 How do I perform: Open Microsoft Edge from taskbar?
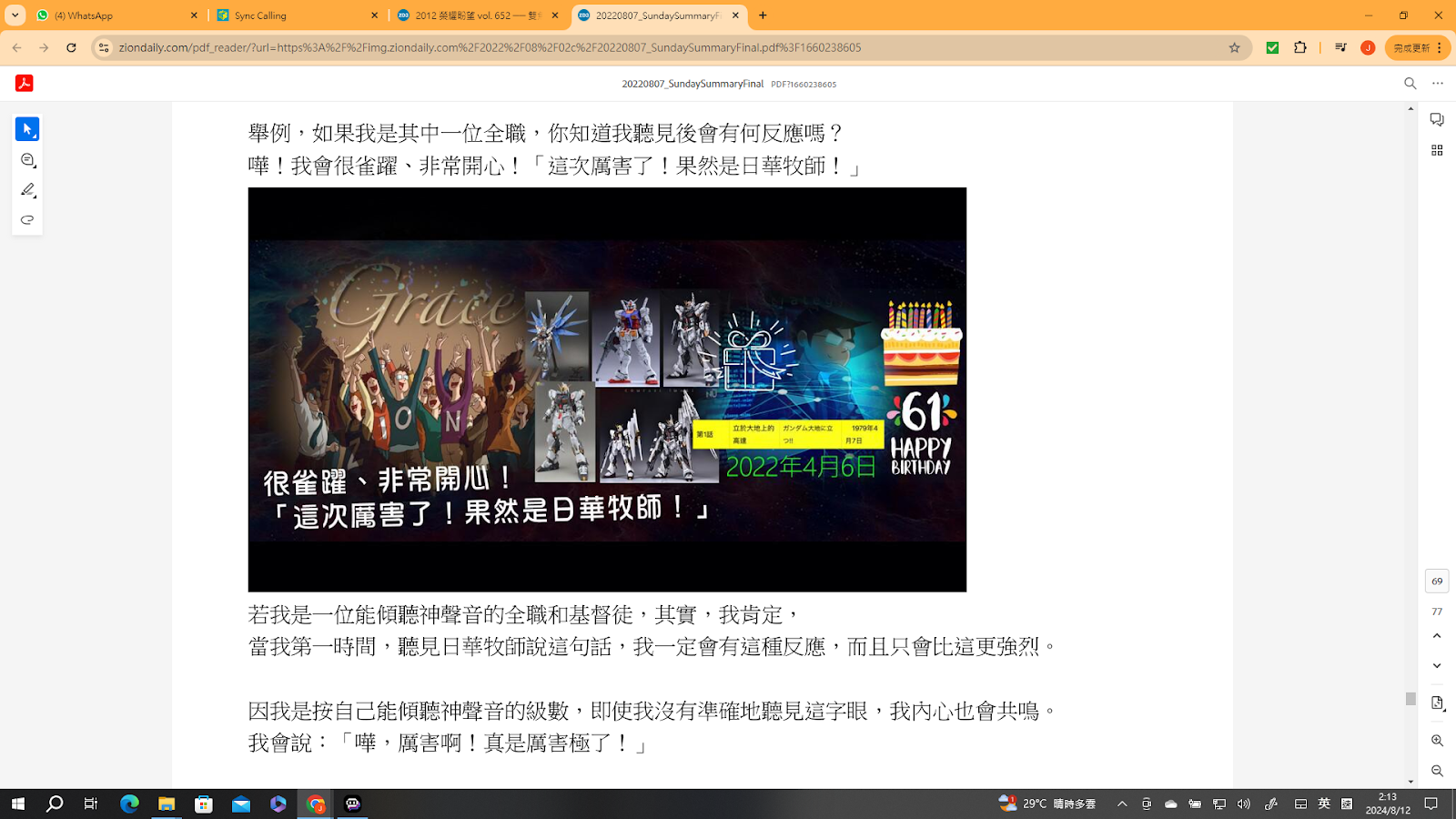coord(129,804)
